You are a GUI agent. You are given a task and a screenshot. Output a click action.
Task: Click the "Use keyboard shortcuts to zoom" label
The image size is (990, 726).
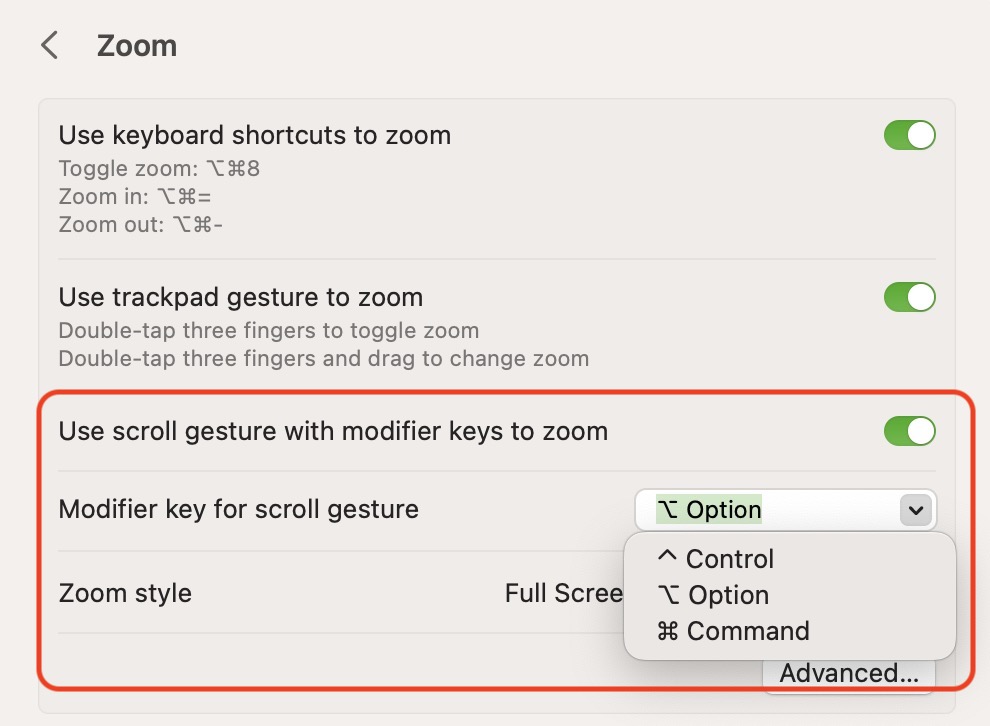tap(255, 135)
